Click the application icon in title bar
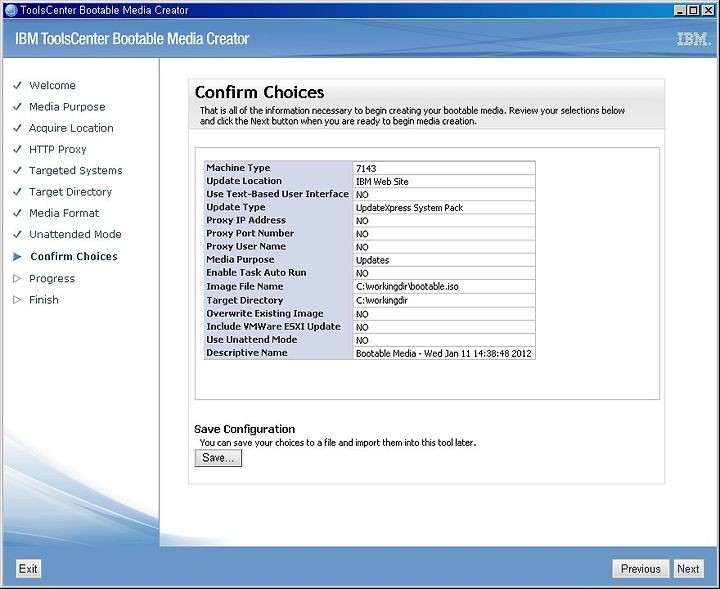 [10, 10]
